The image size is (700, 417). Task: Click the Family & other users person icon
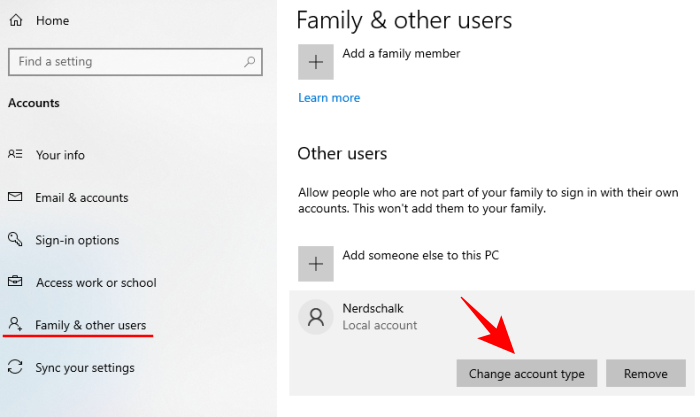pyautogui.click(x=15, y=325)
